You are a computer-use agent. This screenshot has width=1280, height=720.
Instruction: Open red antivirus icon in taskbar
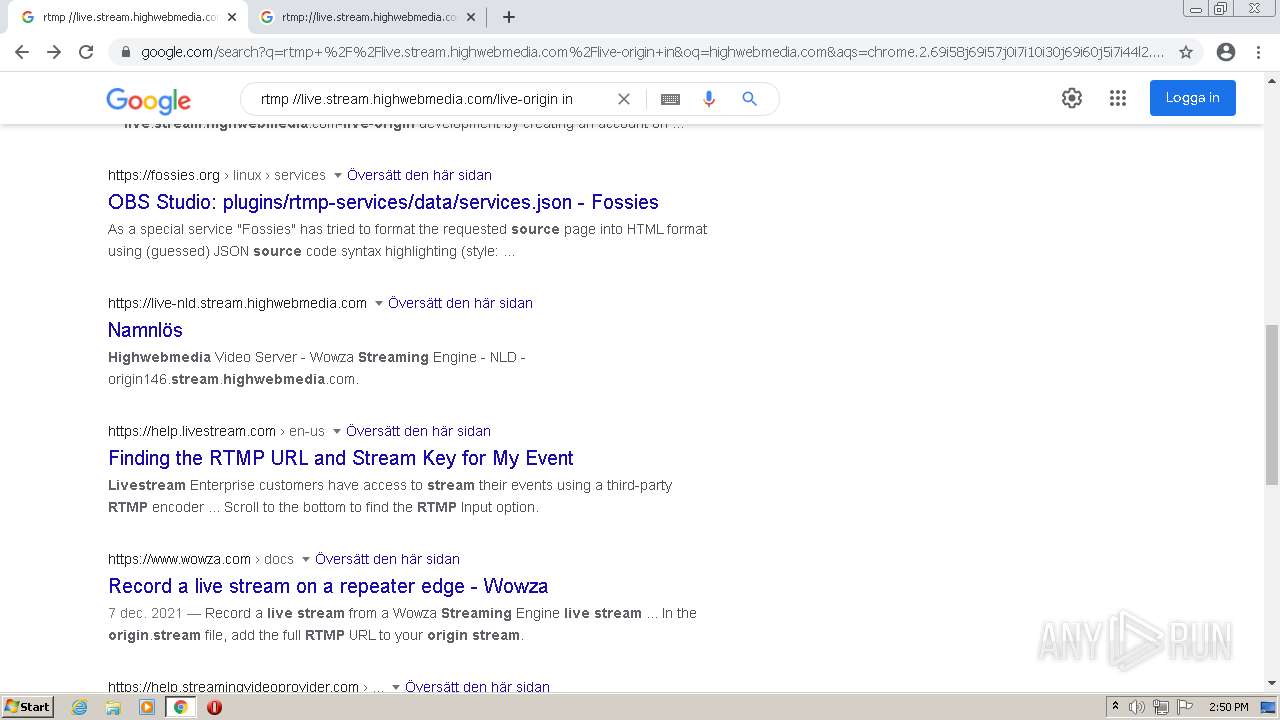[x=214, y=707]
